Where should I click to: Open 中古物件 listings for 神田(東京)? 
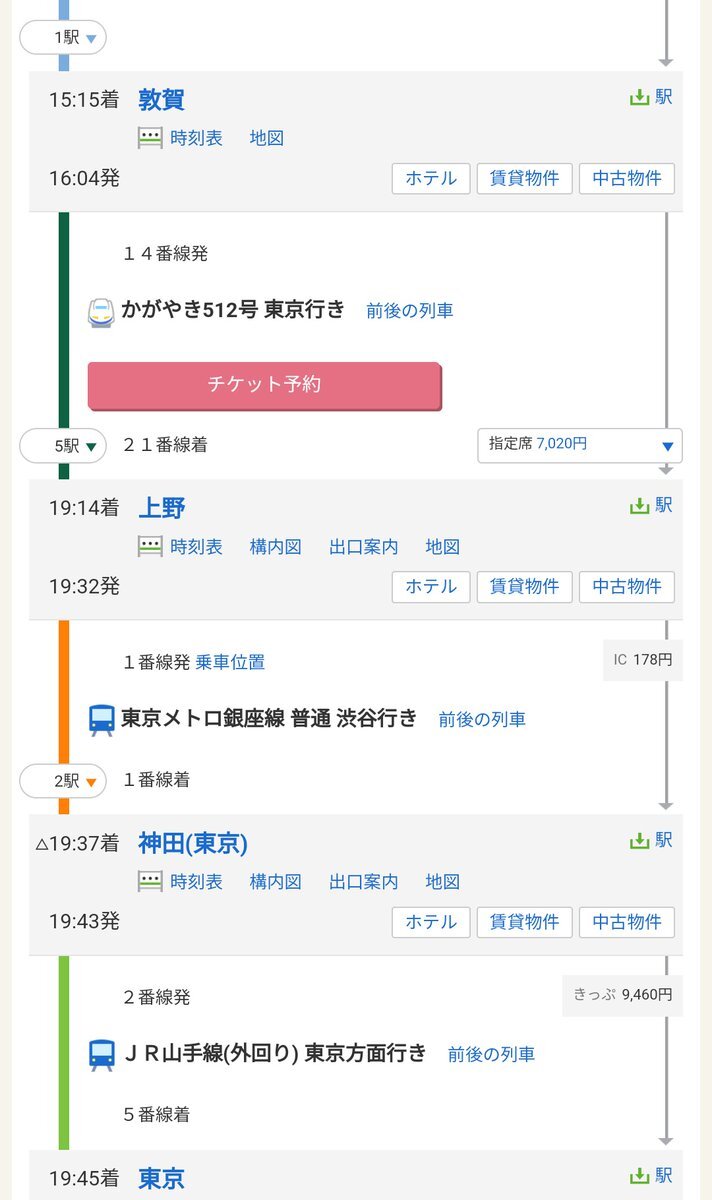click(x=627, y=922)
